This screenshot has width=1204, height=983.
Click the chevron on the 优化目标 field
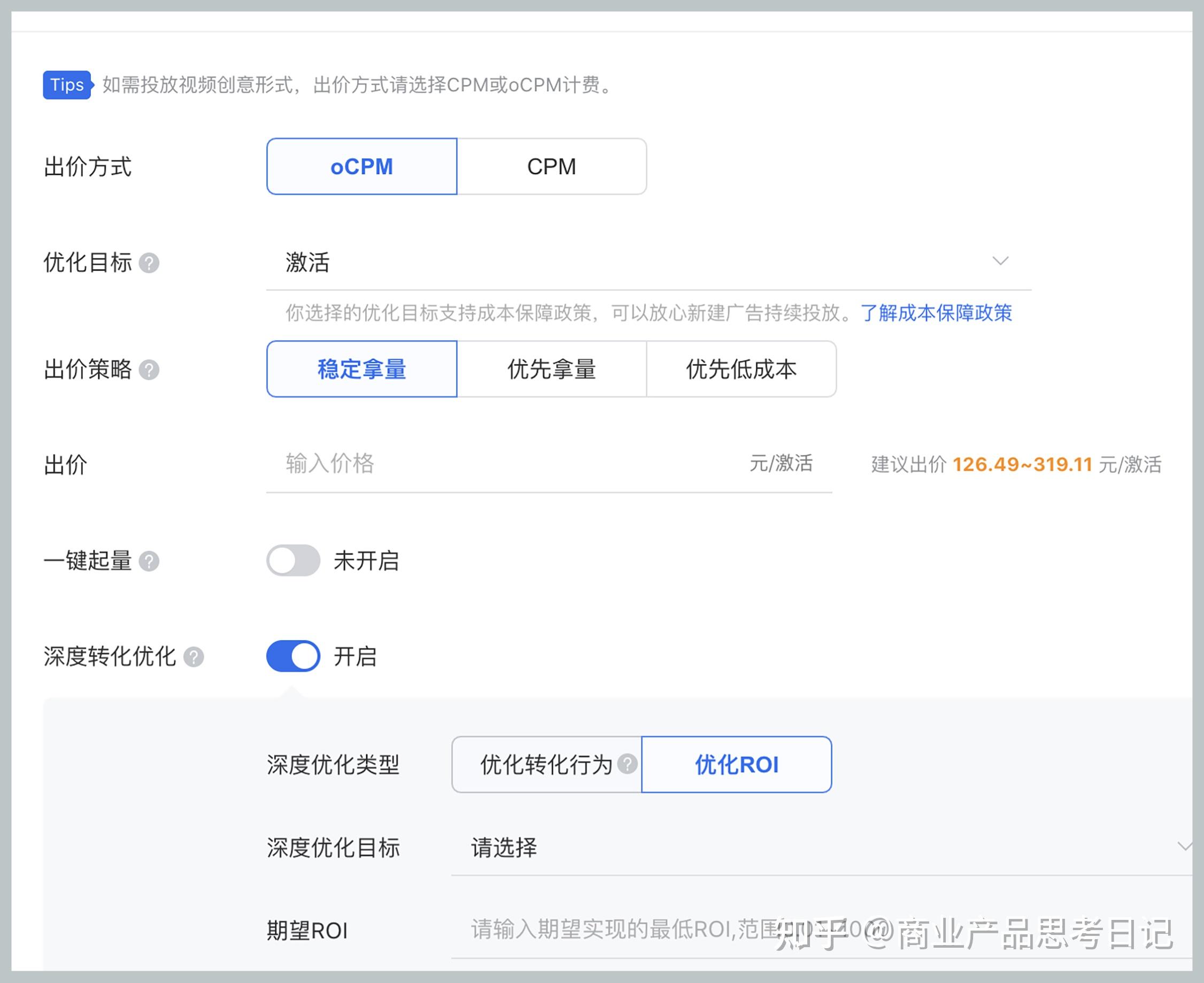click(1001, 262)
